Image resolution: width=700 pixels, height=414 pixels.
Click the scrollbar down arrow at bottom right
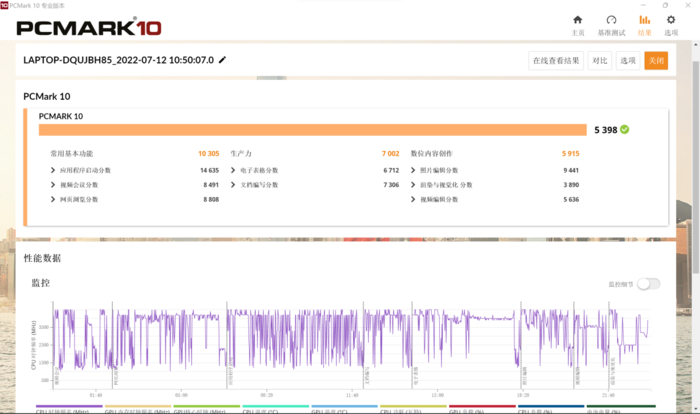(696, 409)
